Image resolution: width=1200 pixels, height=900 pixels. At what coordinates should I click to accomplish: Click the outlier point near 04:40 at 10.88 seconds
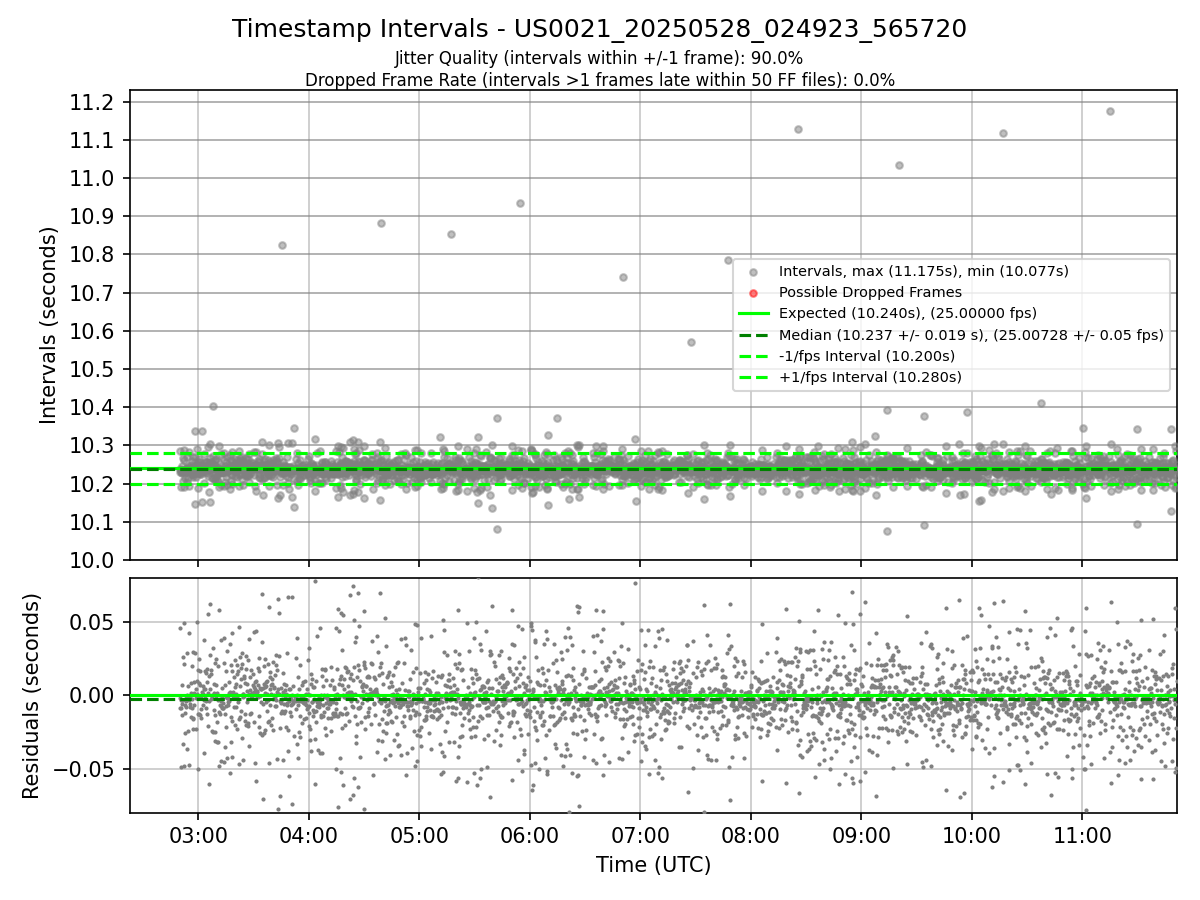381,223
